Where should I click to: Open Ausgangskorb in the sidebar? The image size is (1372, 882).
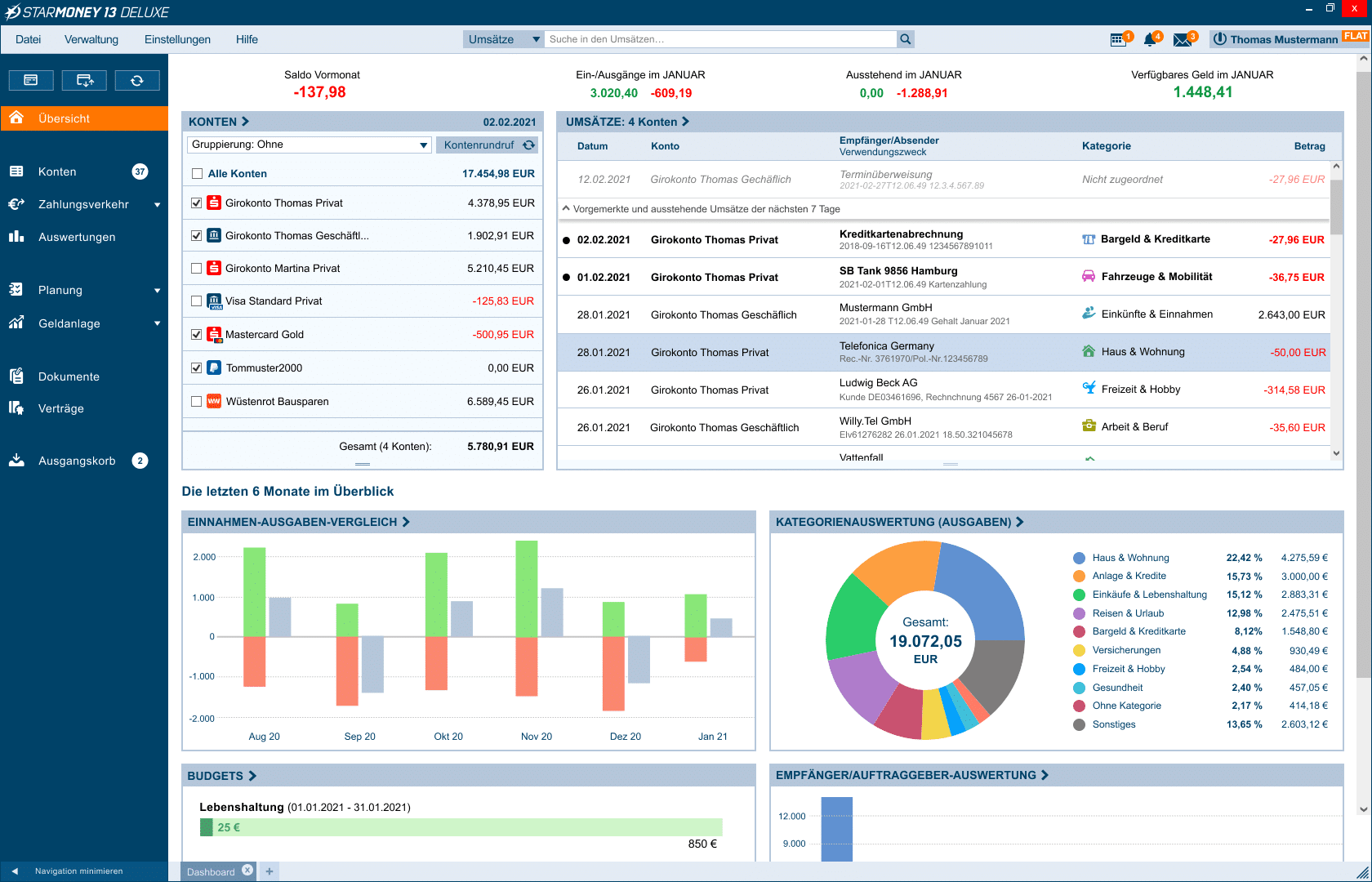pos(77,461)
